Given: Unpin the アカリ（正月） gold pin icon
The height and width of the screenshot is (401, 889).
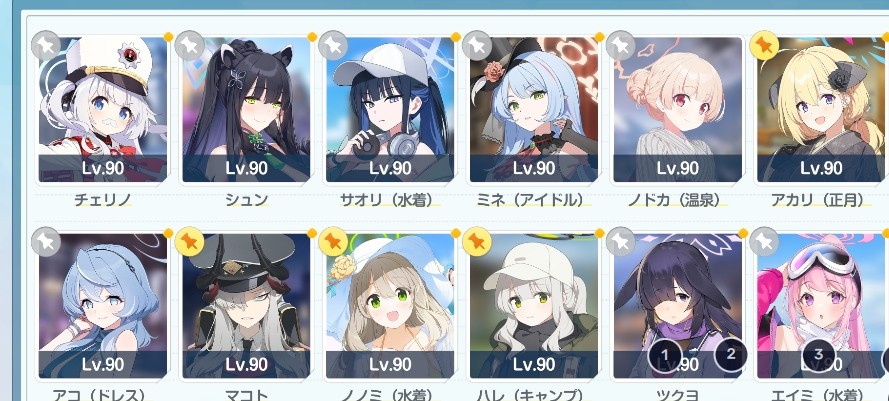Looking at the screenshot, I should (x=764, y=45).
